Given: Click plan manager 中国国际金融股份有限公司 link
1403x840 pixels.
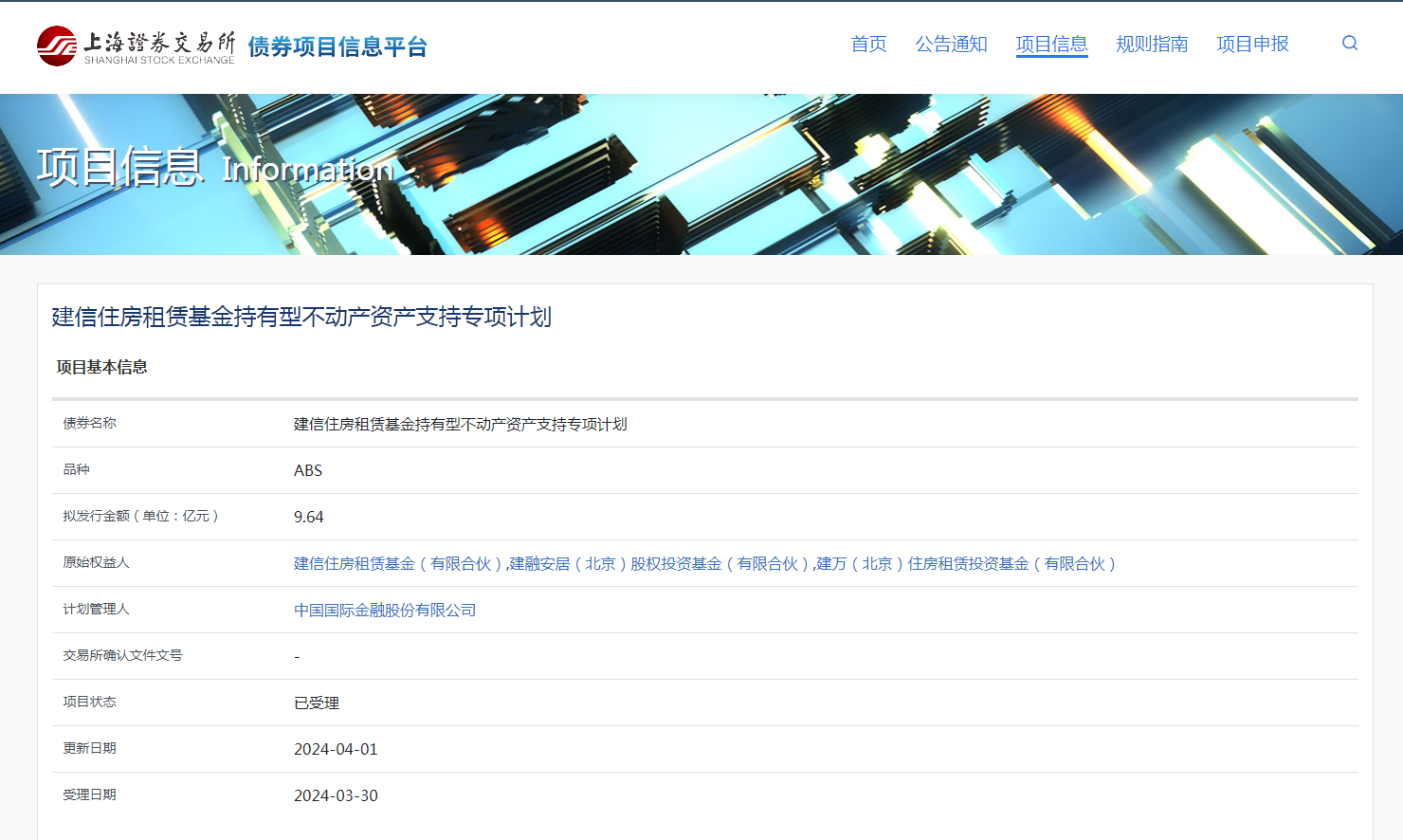Looking at the screenshot, I should pos(385,611).
